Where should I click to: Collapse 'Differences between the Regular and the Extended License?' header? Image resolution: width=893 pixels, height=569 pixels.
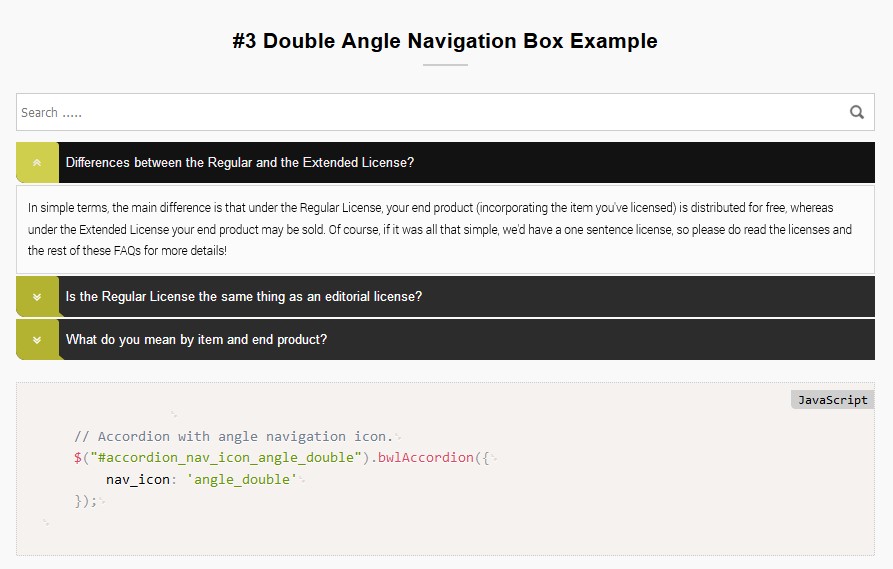point(240,162)
